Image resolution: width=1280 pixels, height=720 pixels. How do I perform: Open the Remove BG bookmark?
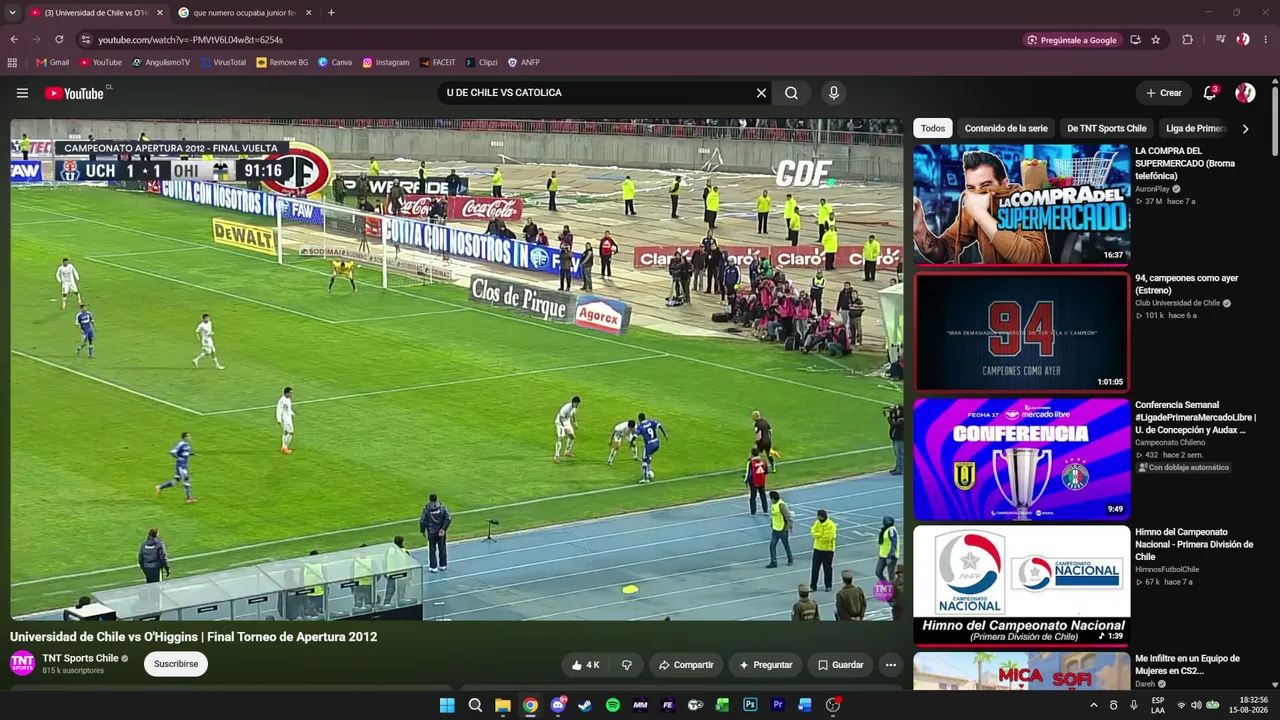[282, 62]
